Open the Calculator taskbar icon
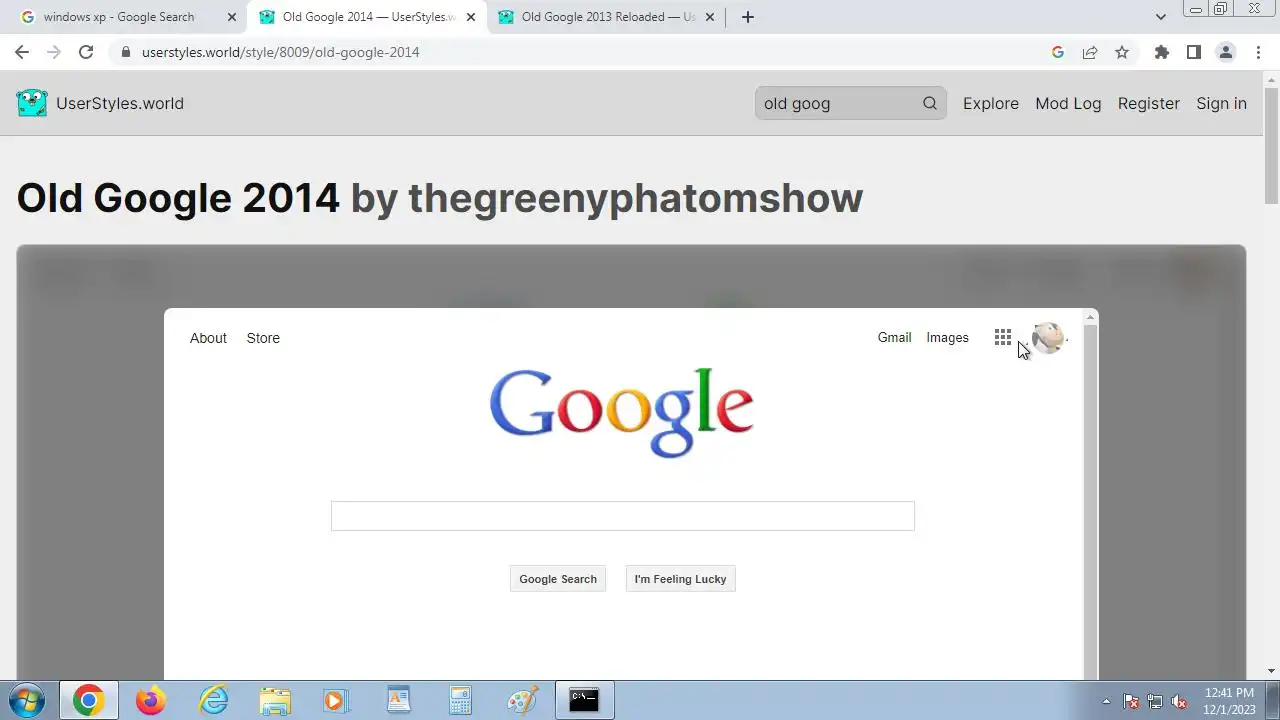 click(x=460, y=700)
